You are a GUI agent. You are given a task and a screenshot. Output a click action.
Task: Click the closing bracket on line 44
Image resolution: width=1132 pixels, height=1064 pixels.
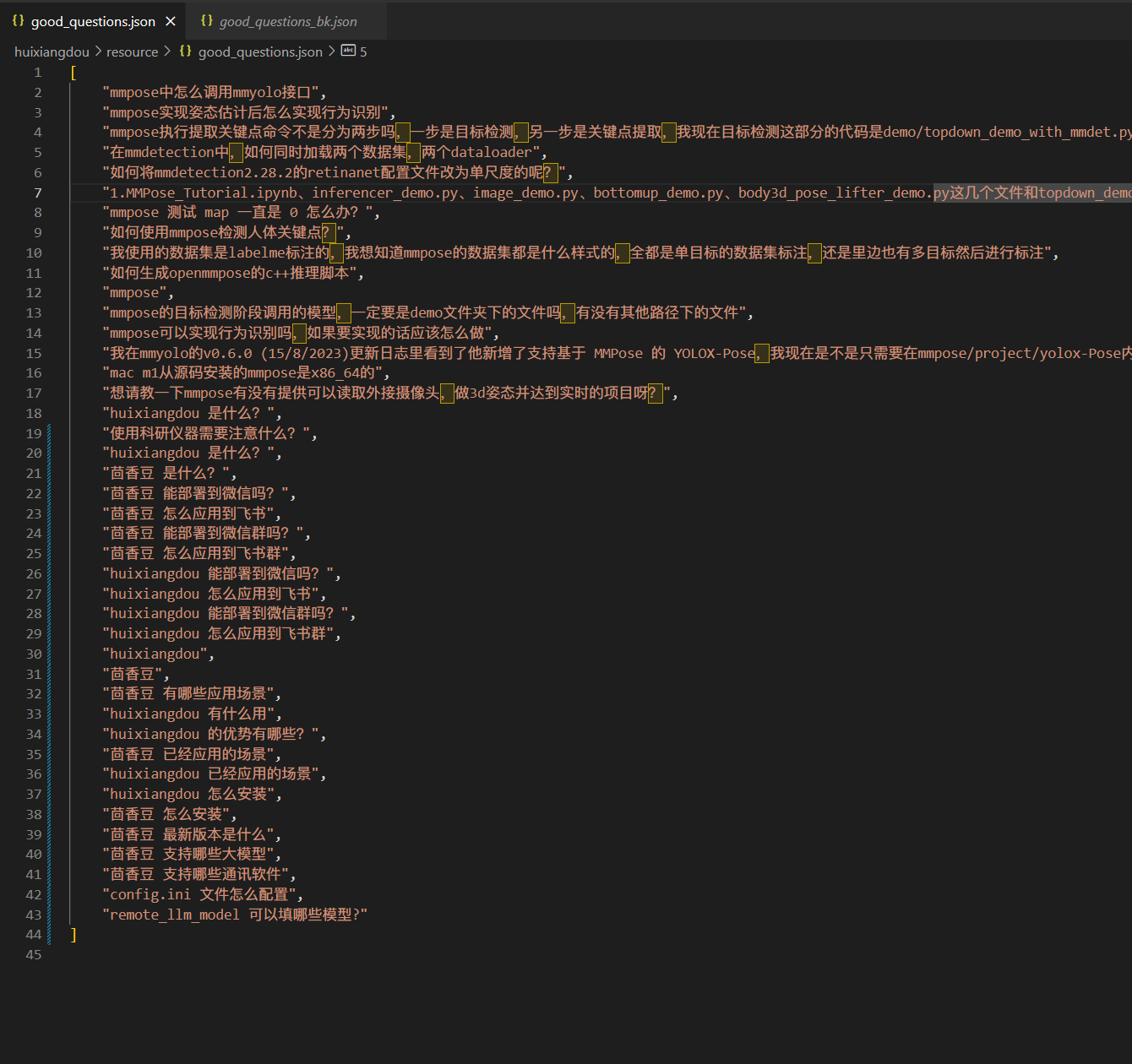(73, 935)
